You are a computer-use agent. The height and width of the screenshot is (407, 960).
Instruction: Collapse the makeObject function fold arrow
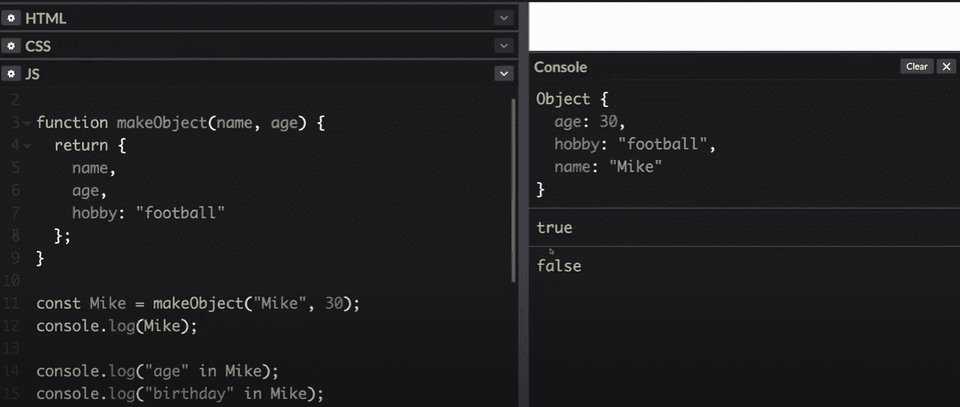coord(26,123)
